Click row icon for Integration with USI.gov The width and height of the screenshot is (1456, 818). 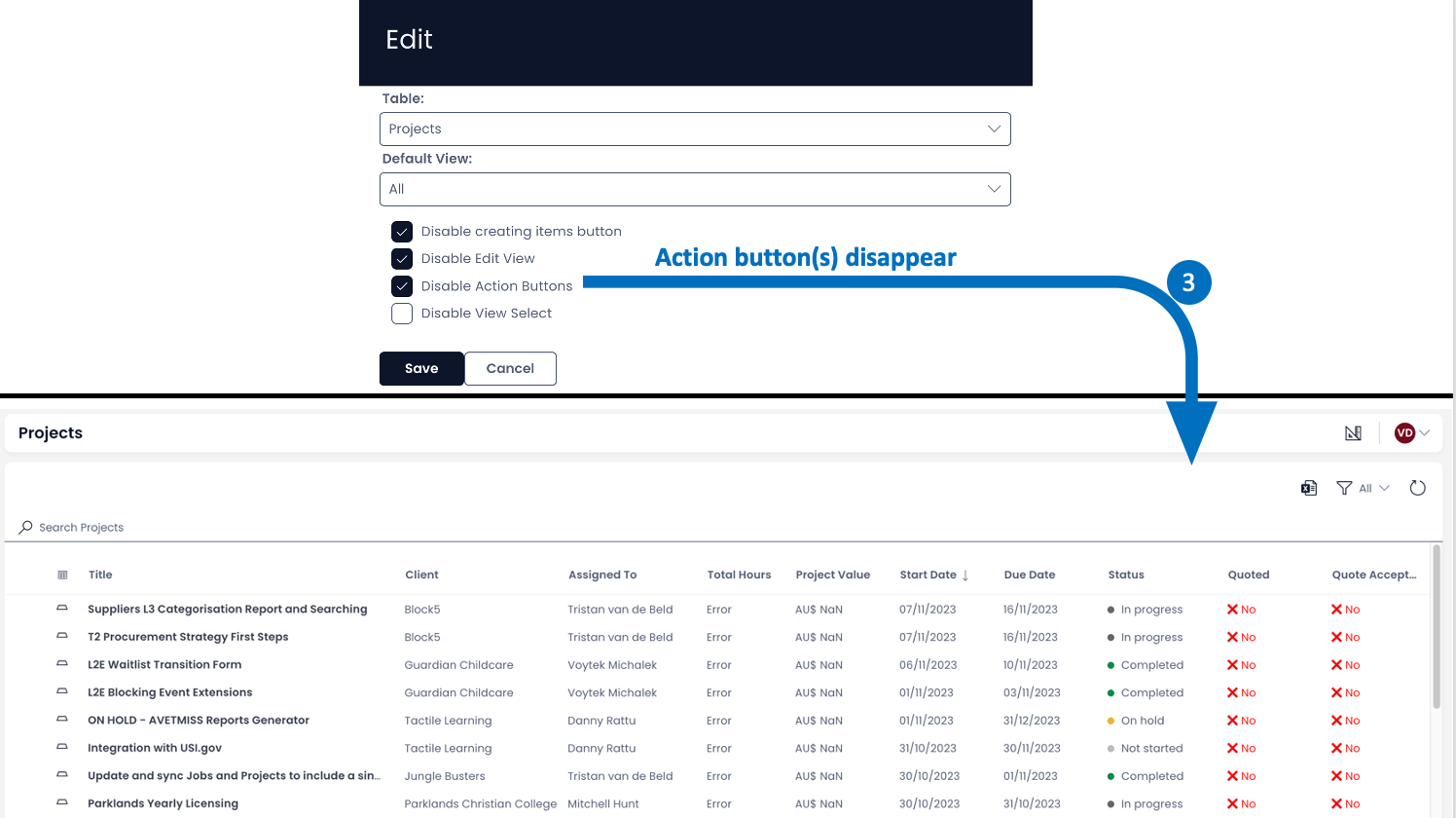pos(62,748)
